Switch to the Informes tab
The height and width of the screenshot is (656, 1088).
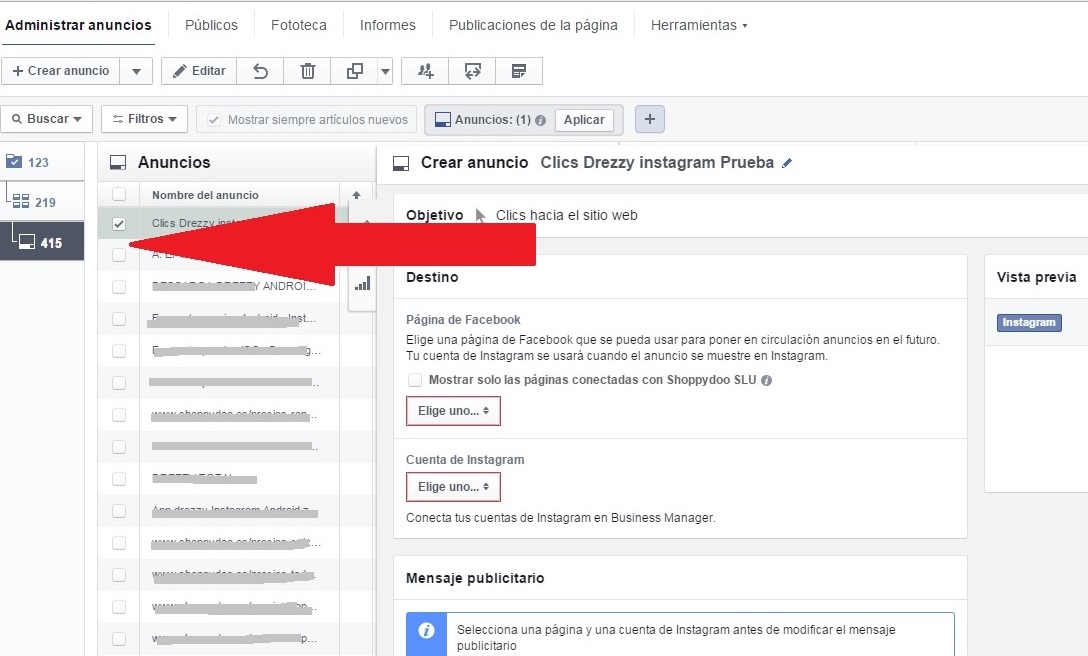[387, 25]
